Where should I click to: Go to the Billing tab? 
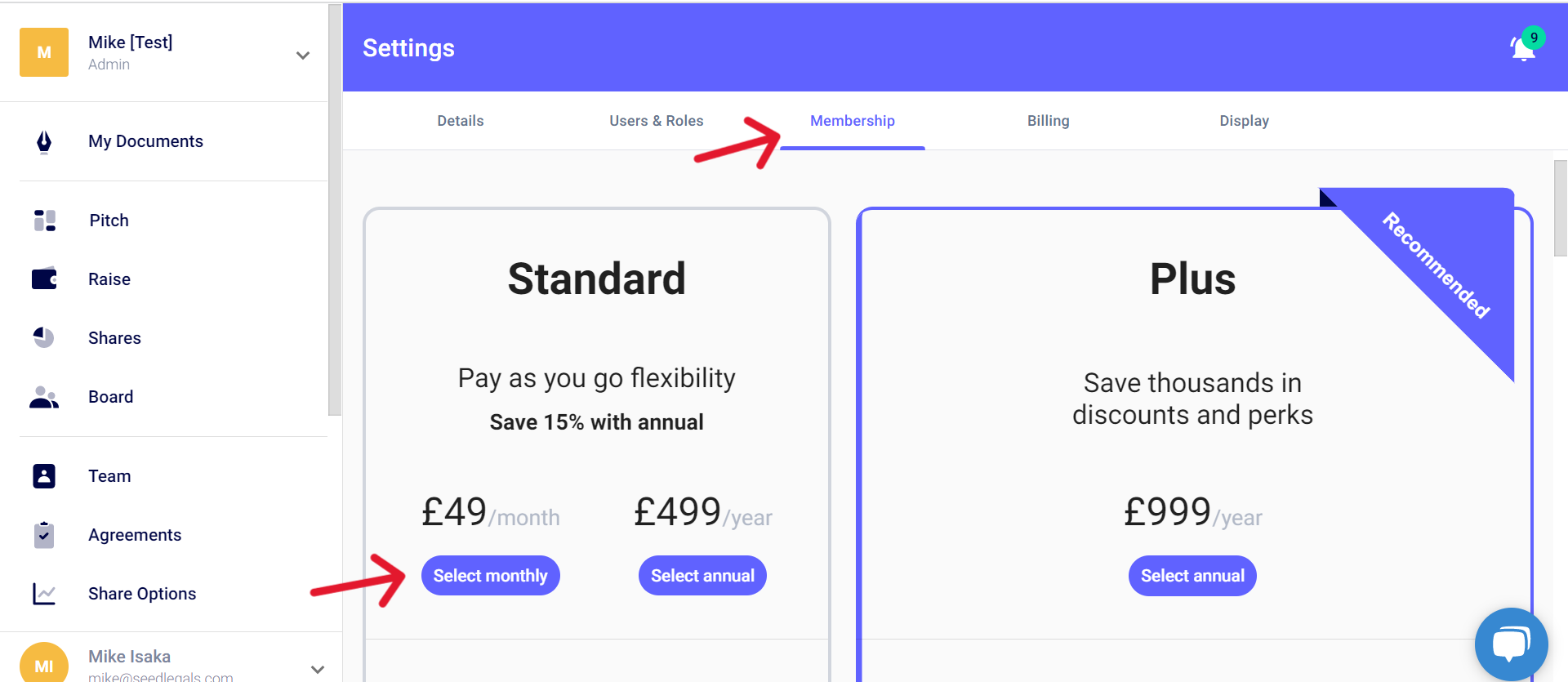coord(1049,121)
